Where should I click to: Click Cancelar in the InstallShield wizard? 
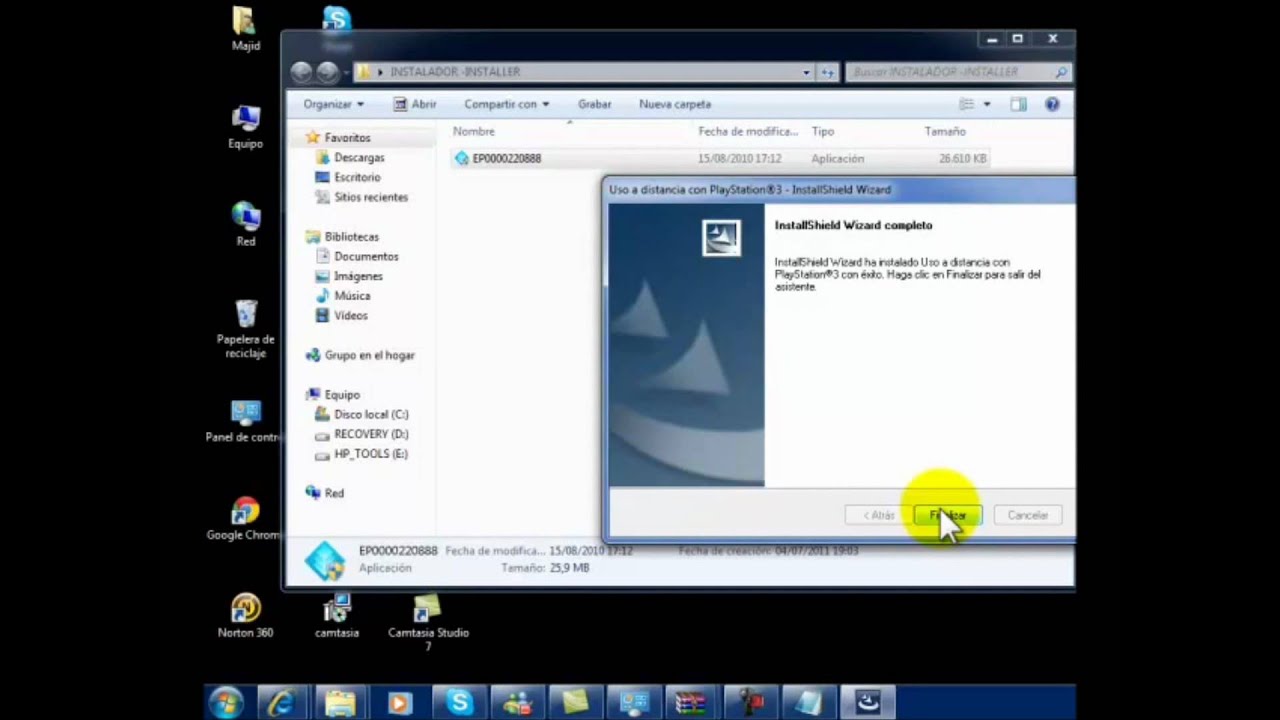pos(1027,515)
